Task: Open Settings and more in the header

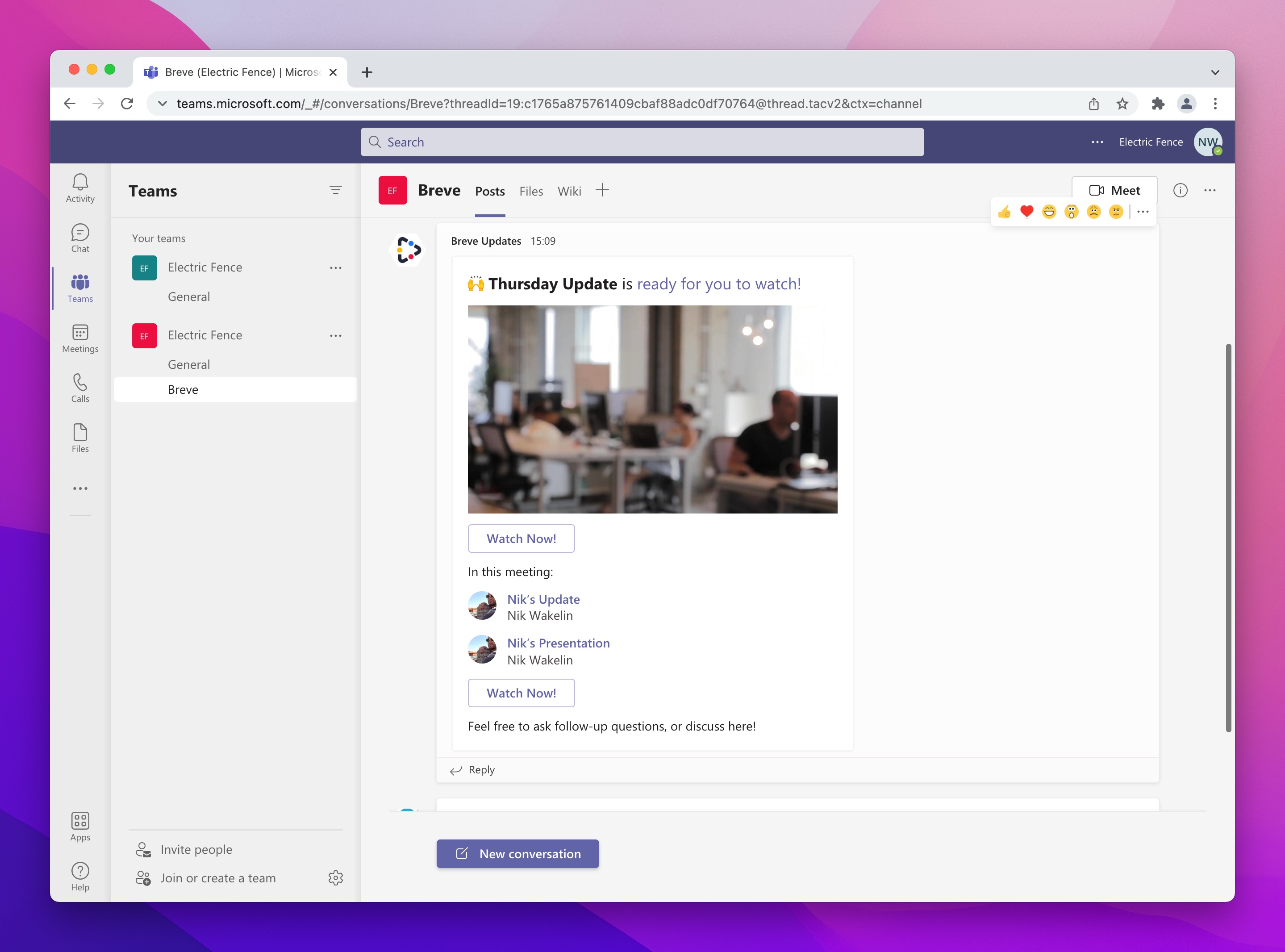Action: 1097,142
